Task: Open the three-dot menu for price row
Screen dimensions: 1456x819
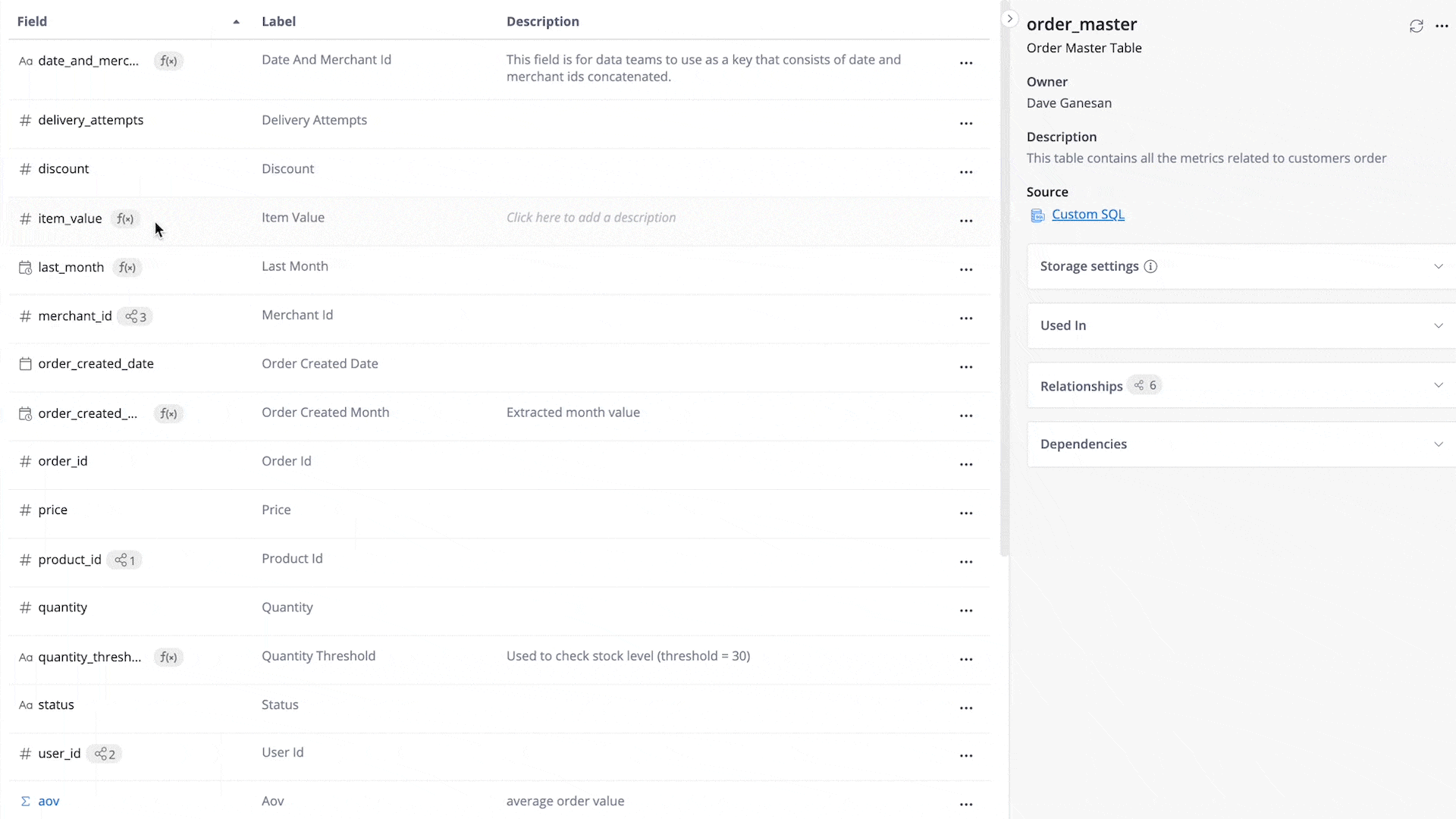Action: click(x=965, y=513)
